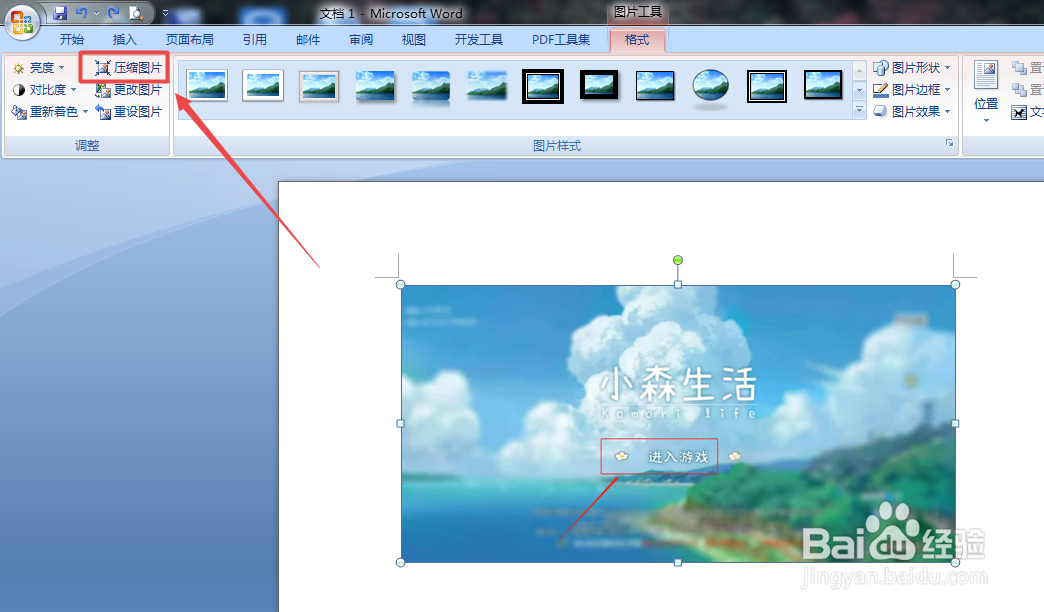The height and width of the screenshot is (612, 1044).
Task: Click the Office button logo
Action: click(x=22, y=21)
